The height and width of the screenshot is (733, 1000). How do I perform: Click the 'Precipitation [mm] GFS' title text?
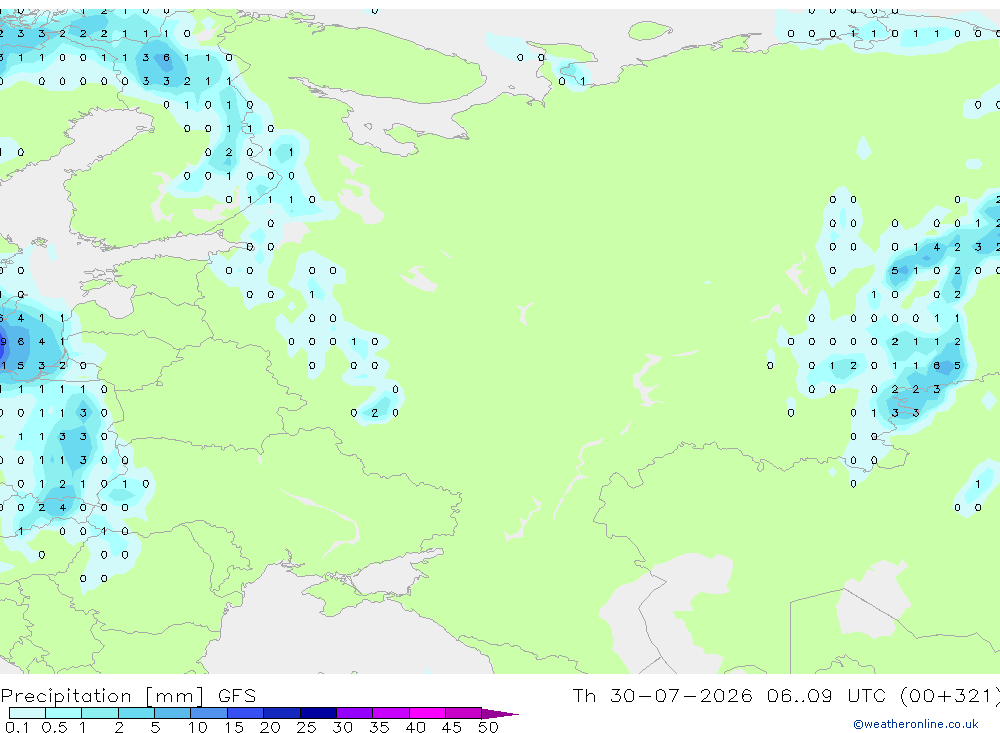(x=128, y=695)
